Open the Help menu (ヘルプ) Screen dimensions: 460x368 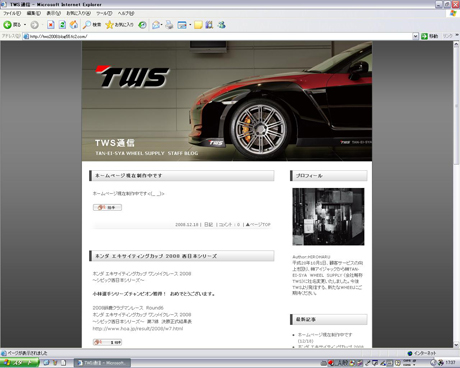click(126, 13)
